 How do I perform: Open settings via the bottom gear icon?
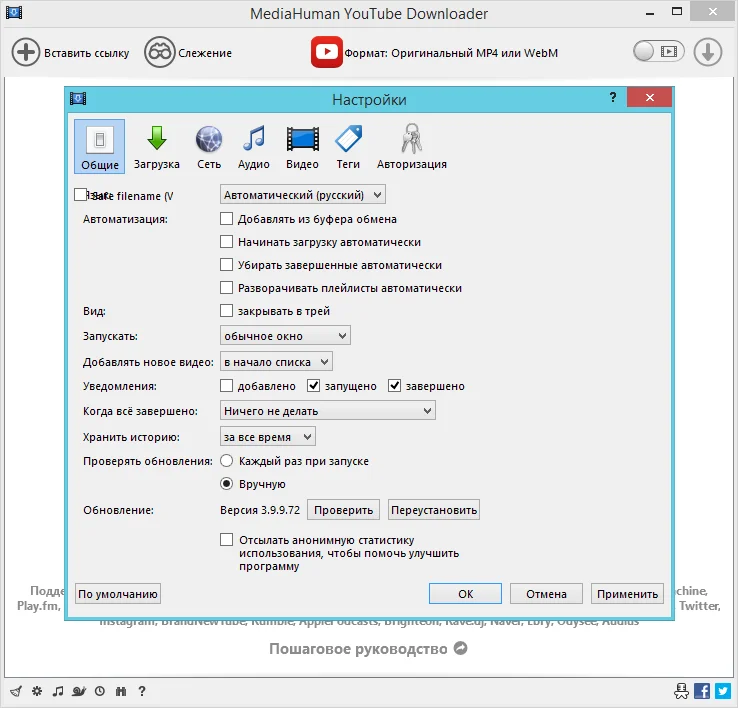(x=37, y=691)
